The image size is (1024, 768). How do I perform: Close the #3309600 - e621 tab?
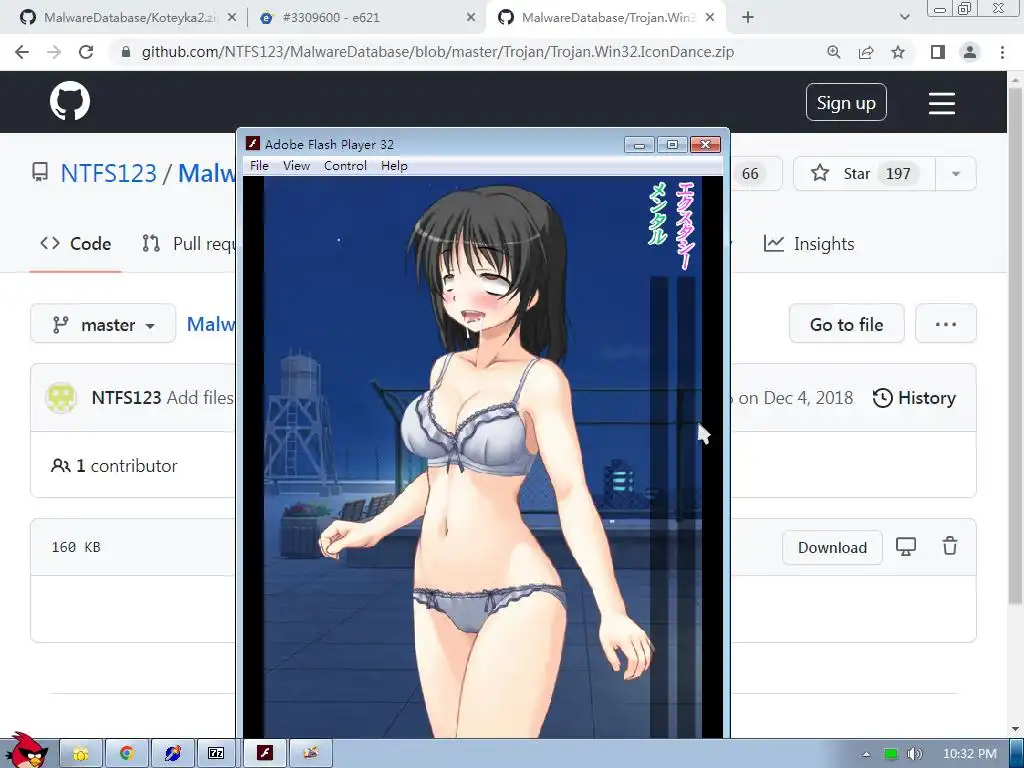pos(471,18)
